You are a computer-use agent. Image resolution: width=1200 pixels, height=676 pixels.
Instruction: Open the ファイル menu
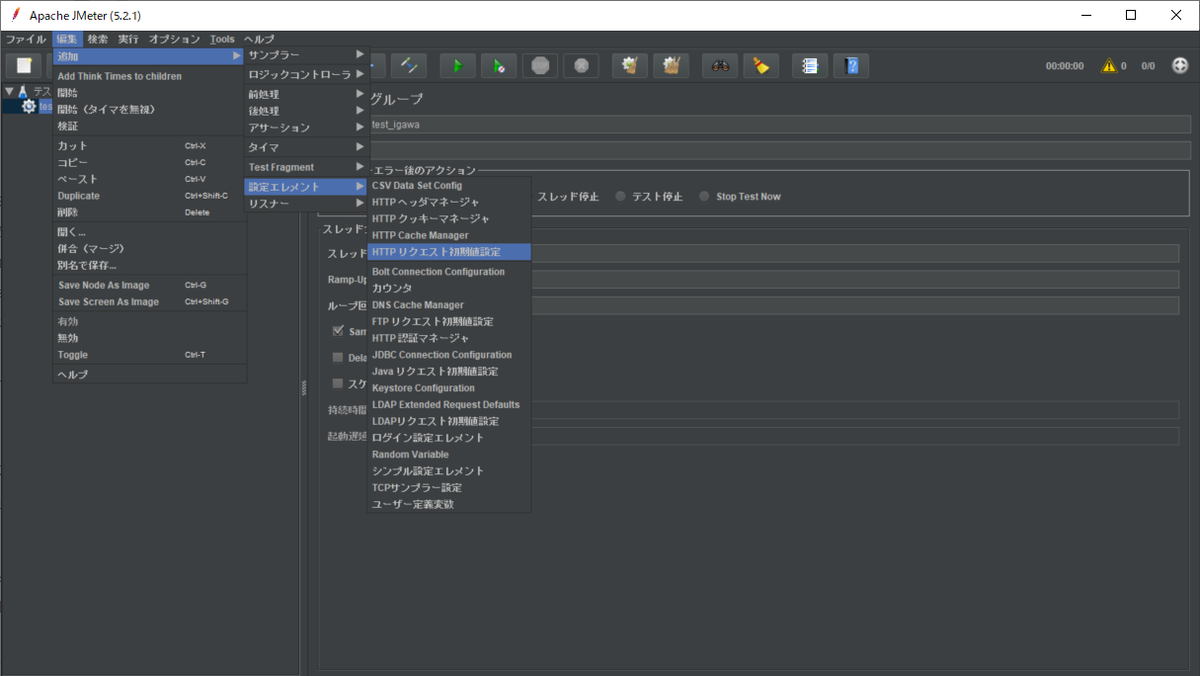coord(26,39)
